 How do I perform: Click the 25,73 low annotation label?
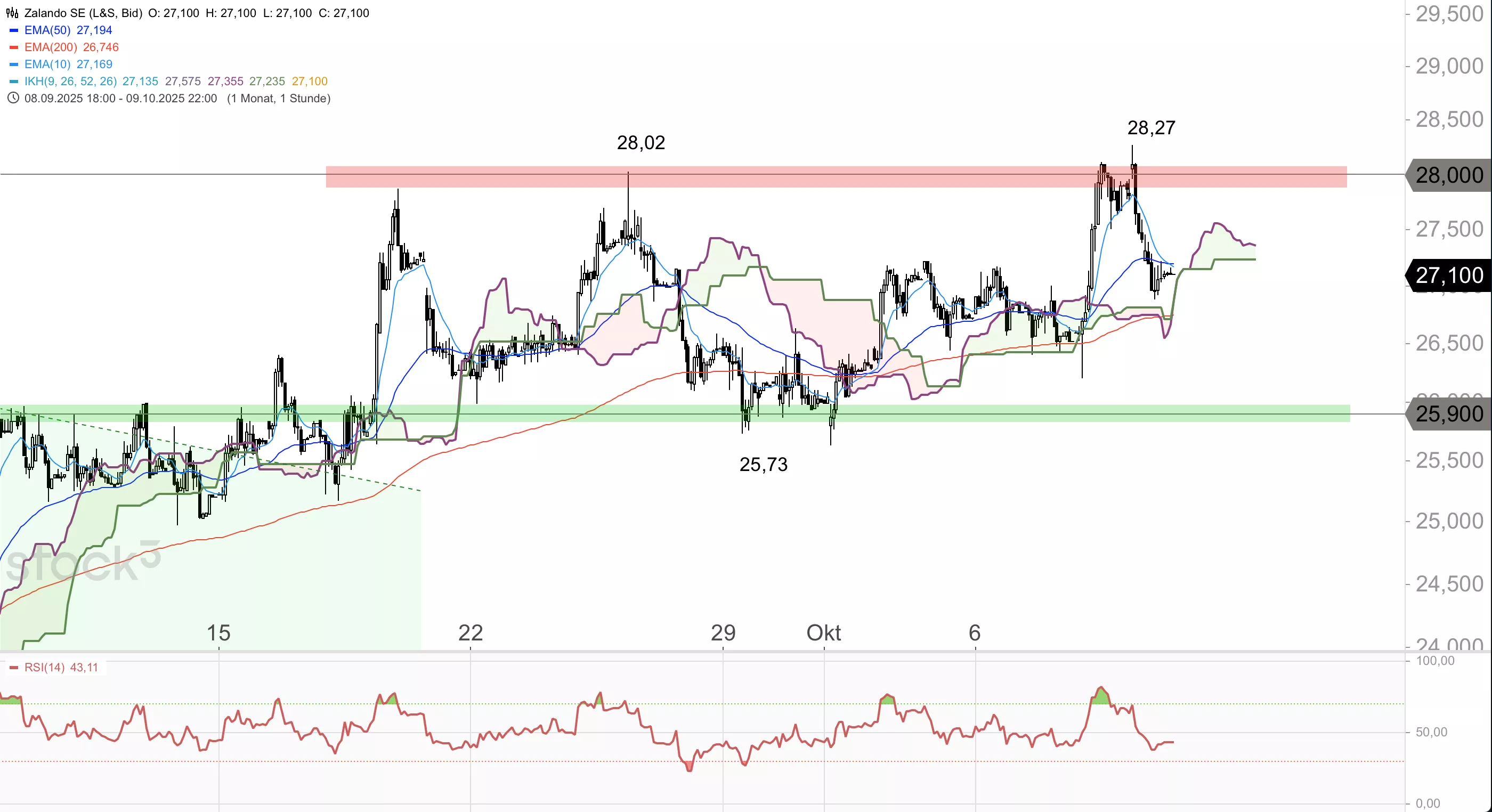coord(764,464)
